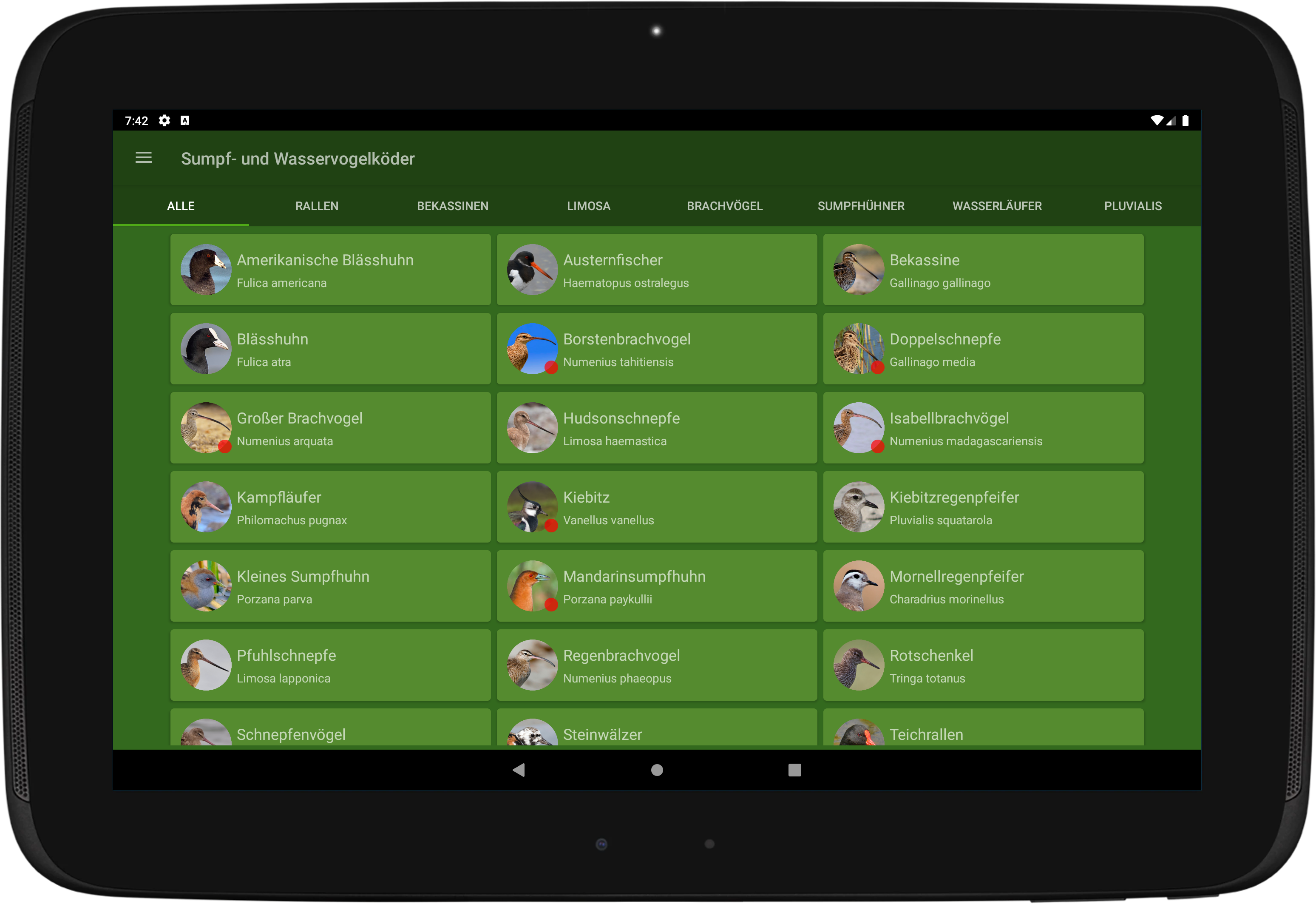This screenshot has width=1316, height=904.
Task: Open the Amerikanische Blässhuhn entry title
Action: 325,260
